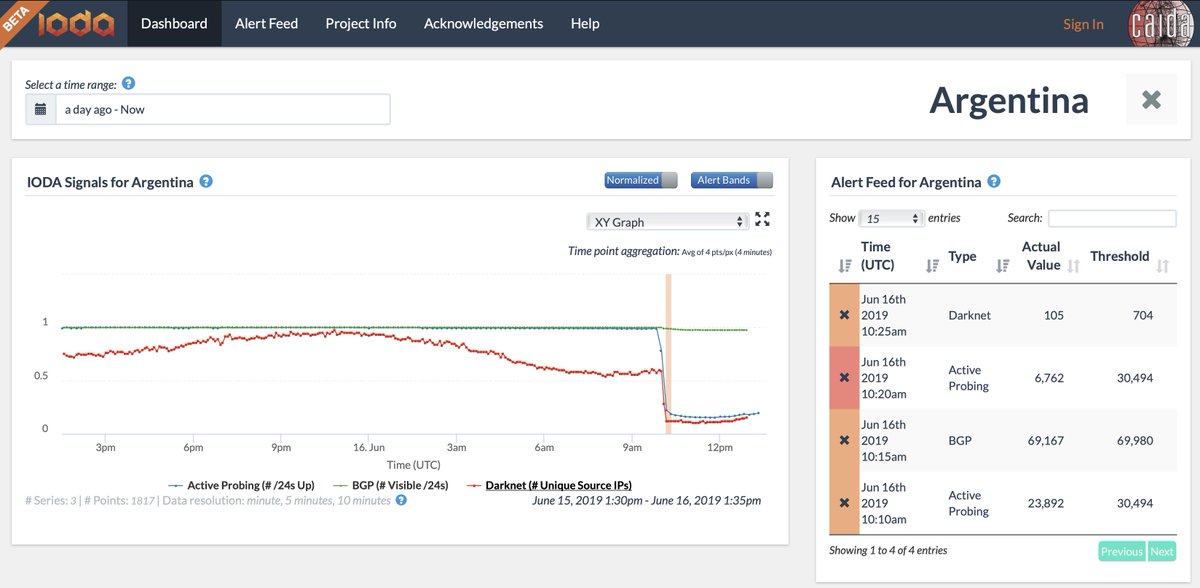
Task: Click the help icon after Data resolution text
Action: [x=400, y=500]
